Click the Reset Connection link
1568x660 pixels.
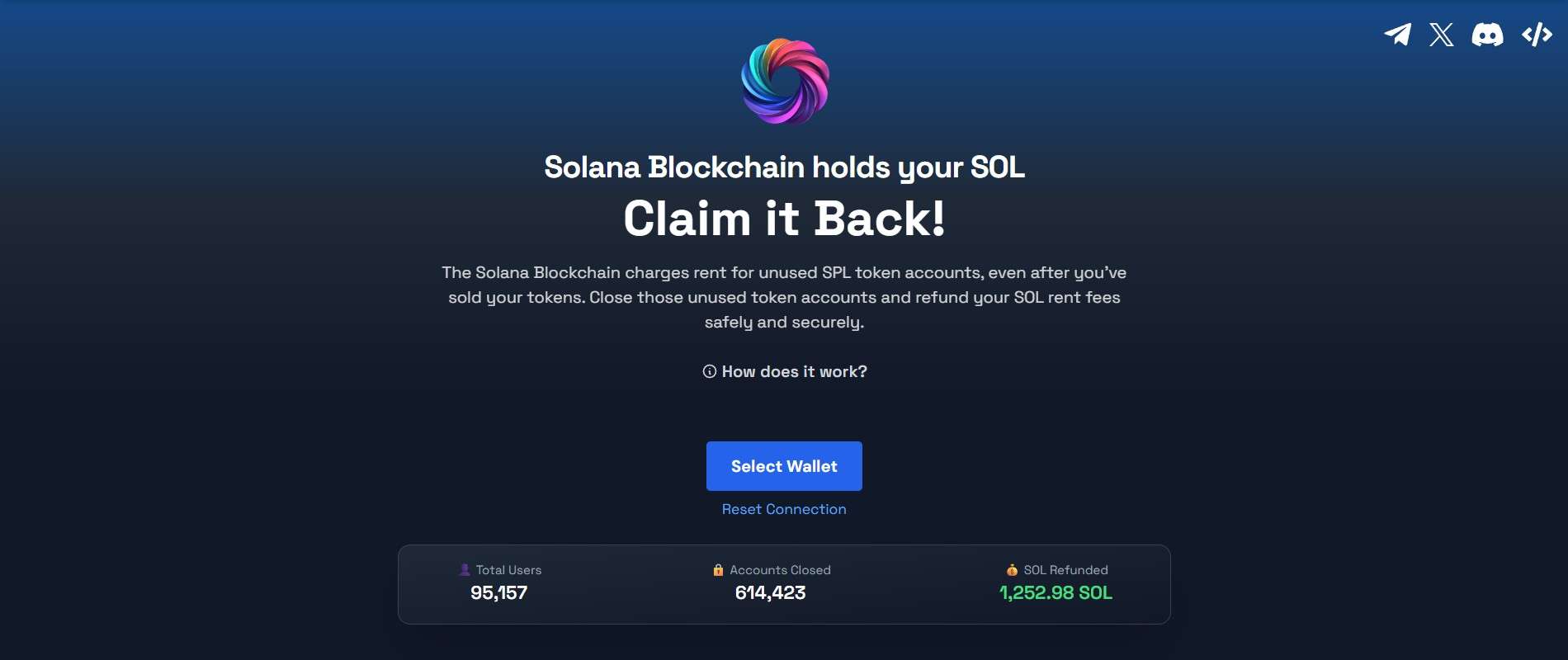coord(784,509)
